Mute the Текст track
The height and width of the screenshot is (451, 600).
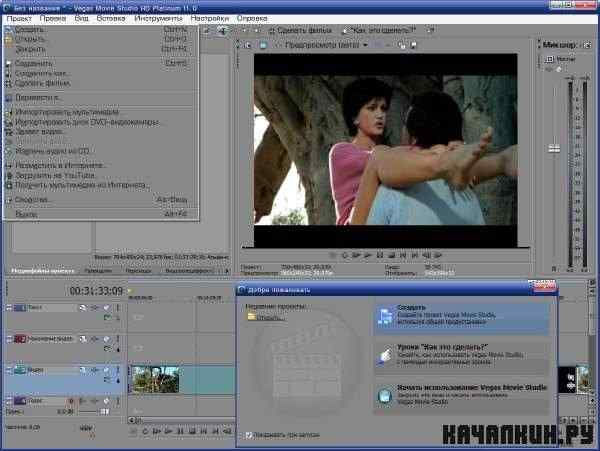point(107,308)
